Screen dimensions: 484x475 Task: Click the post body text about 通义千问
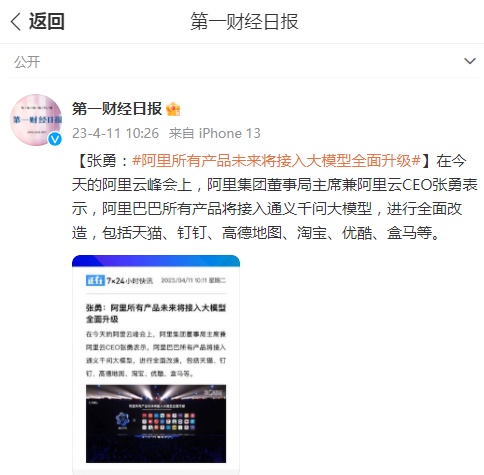(x=275, y=197)
